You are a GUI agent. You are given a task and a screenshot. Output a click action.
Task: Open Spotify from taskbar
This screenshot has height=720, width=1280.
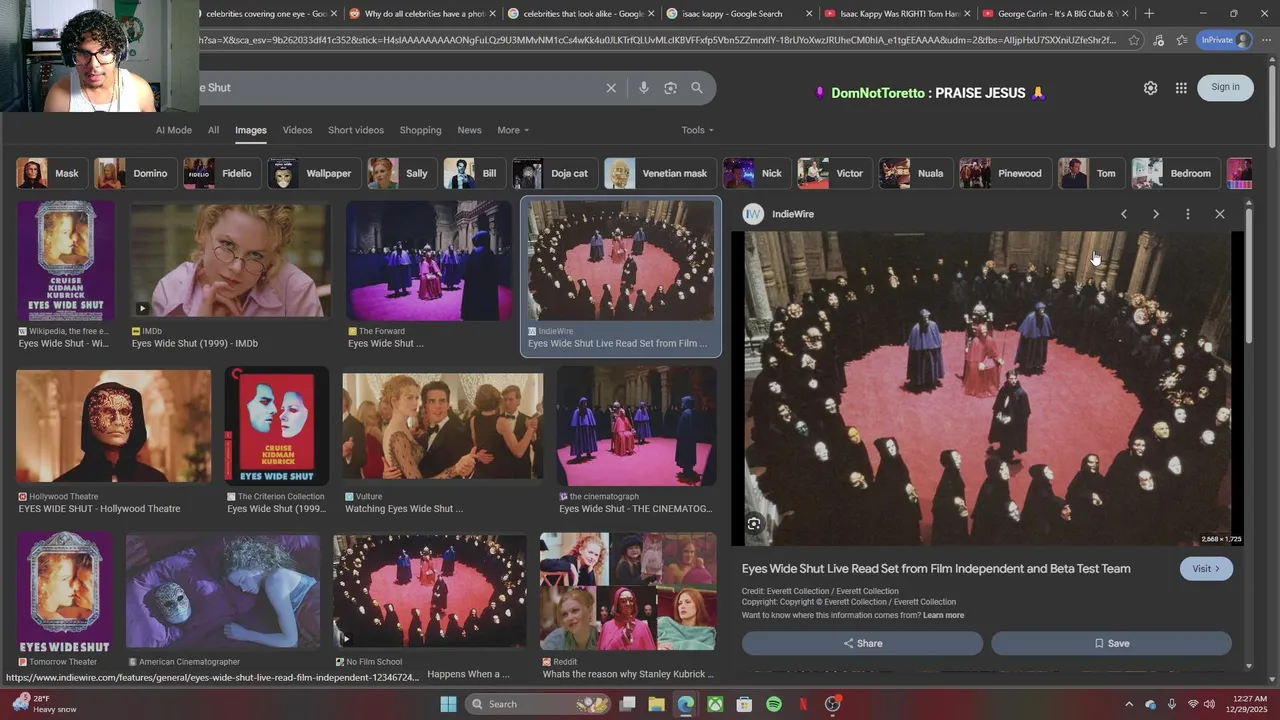774,704
